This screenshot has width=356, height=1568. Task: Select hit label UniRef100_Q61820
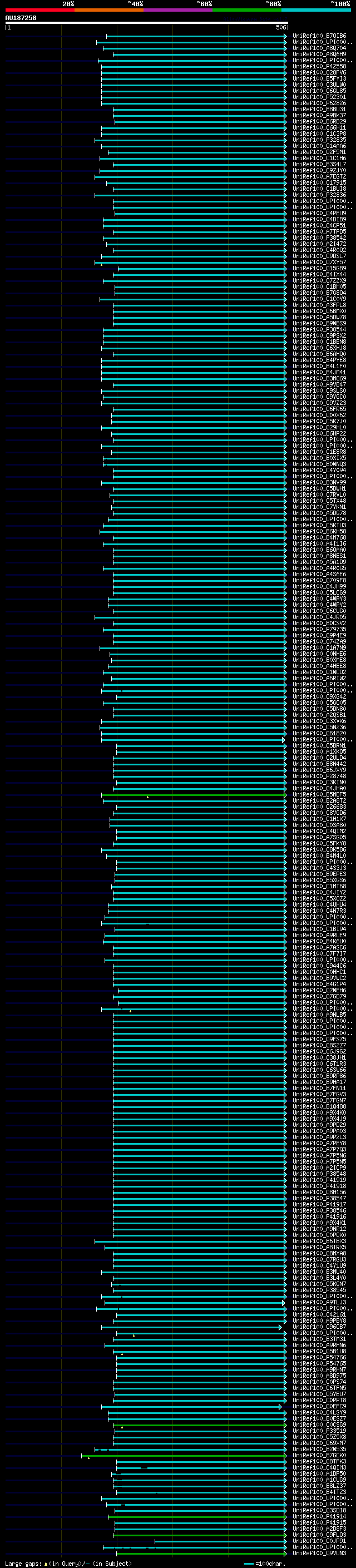(319, 734)
